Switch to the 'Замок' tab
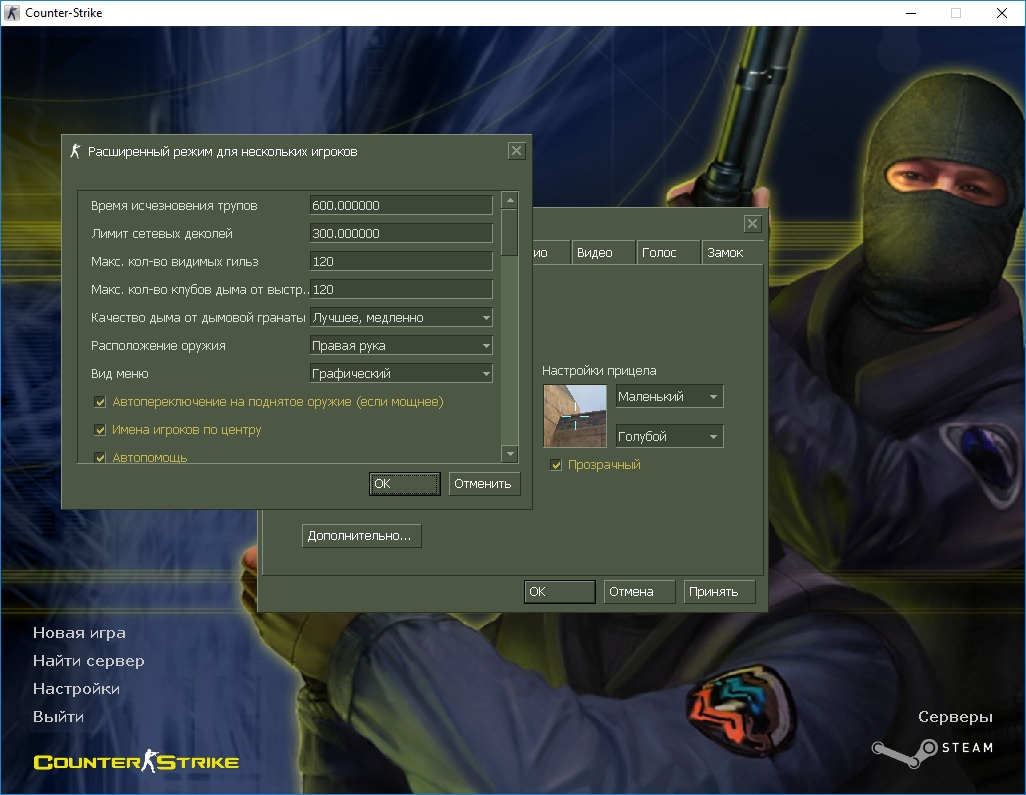 tap(733, 253)
